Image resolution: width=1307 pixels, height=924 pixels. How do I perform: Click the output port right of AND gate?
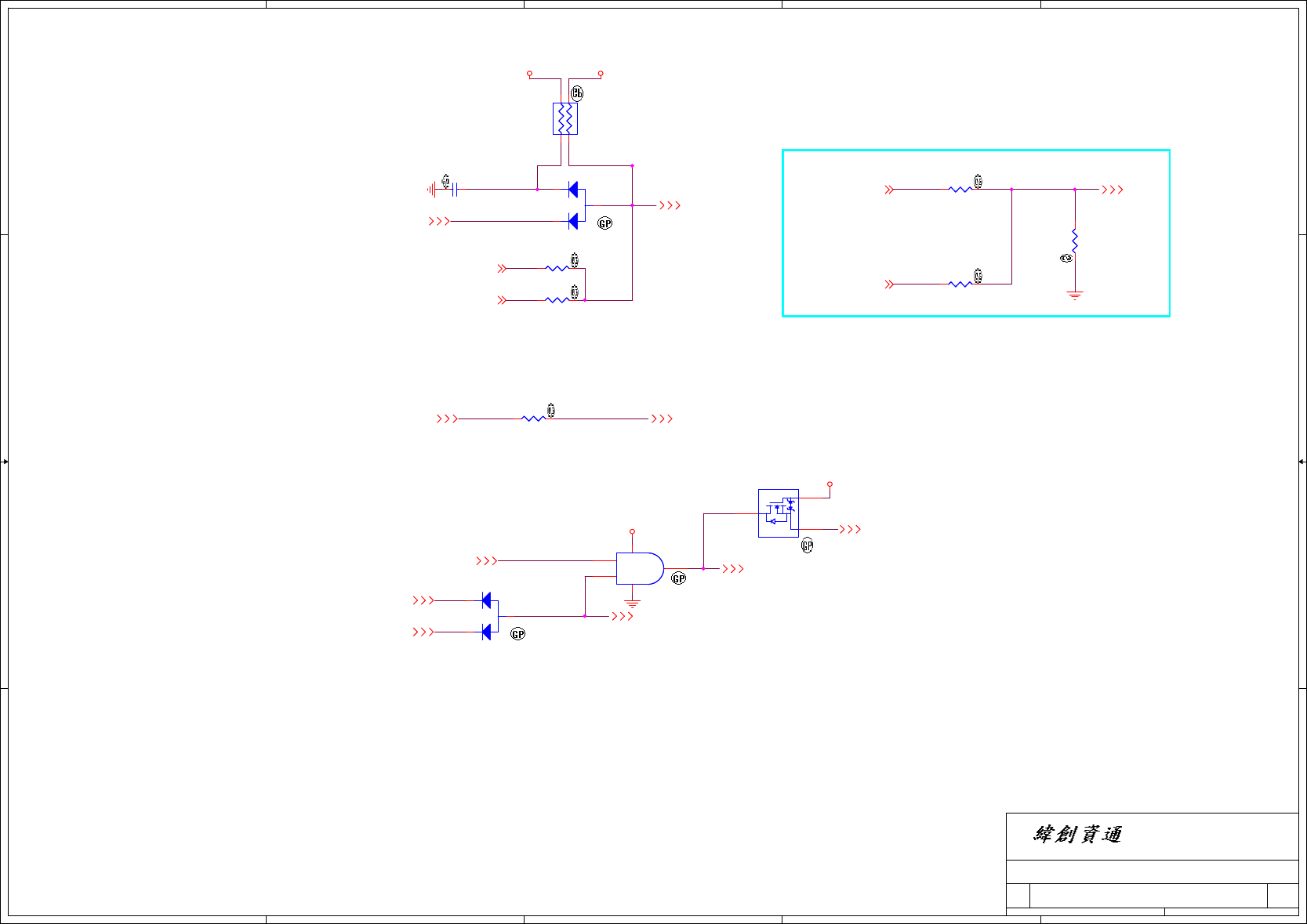(733, 569)
